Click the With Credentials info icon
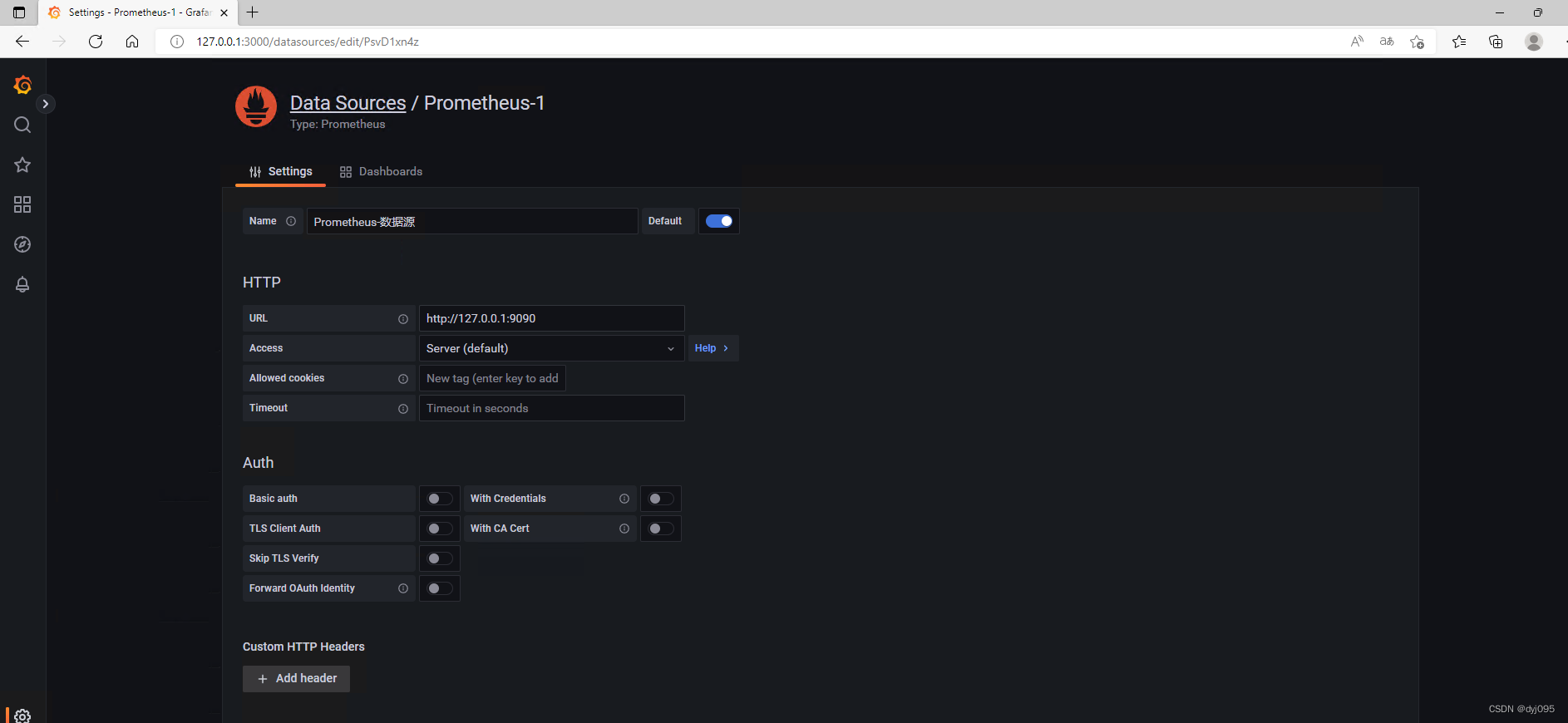This screenshot has height=723, width=1568. pos(624,499)
